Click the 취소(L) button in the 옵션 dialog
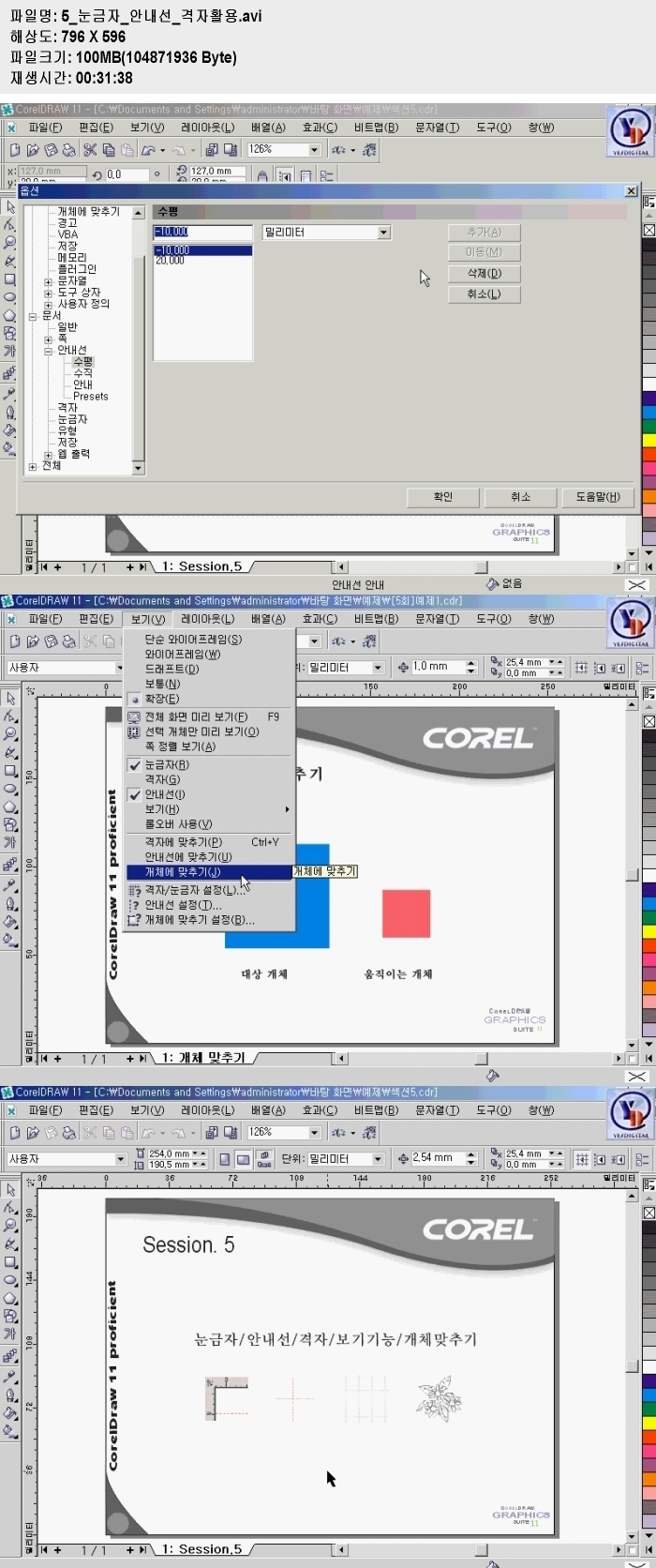This screenshot has height=1568, width=656. pyautogui.click(x=484, y=294)
